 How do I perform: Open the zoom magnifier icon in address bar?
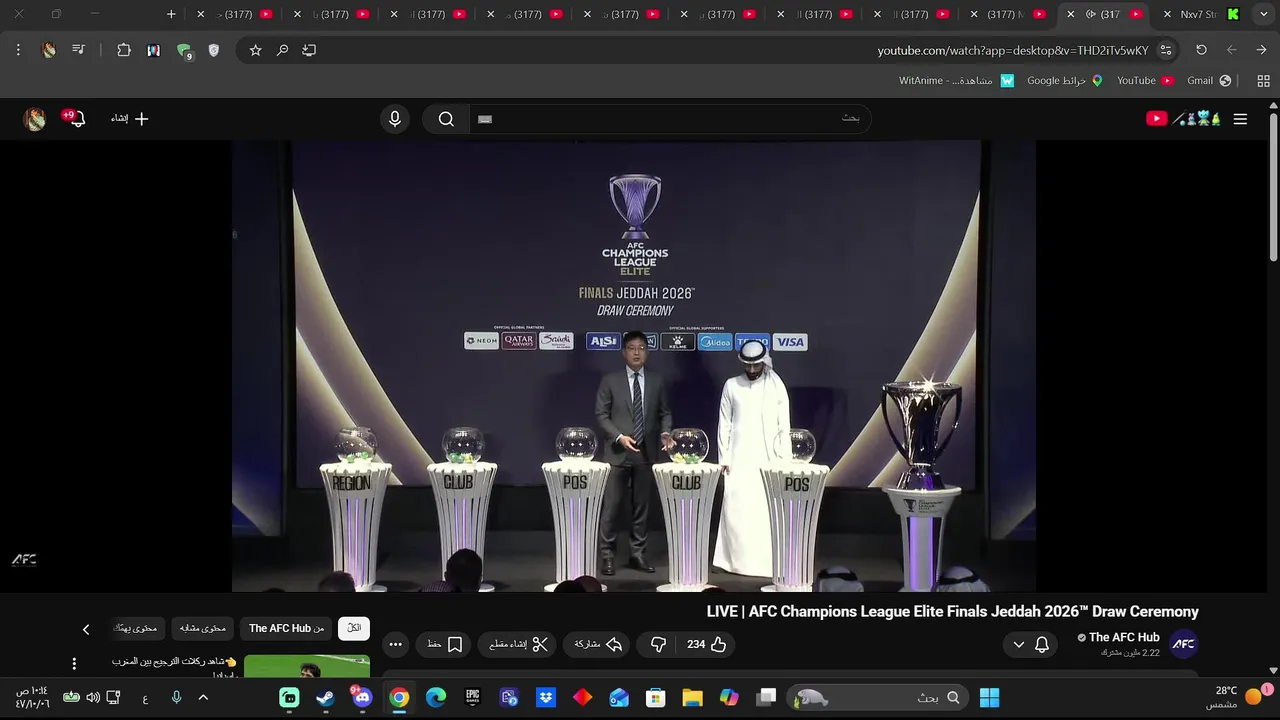point(283,50)
